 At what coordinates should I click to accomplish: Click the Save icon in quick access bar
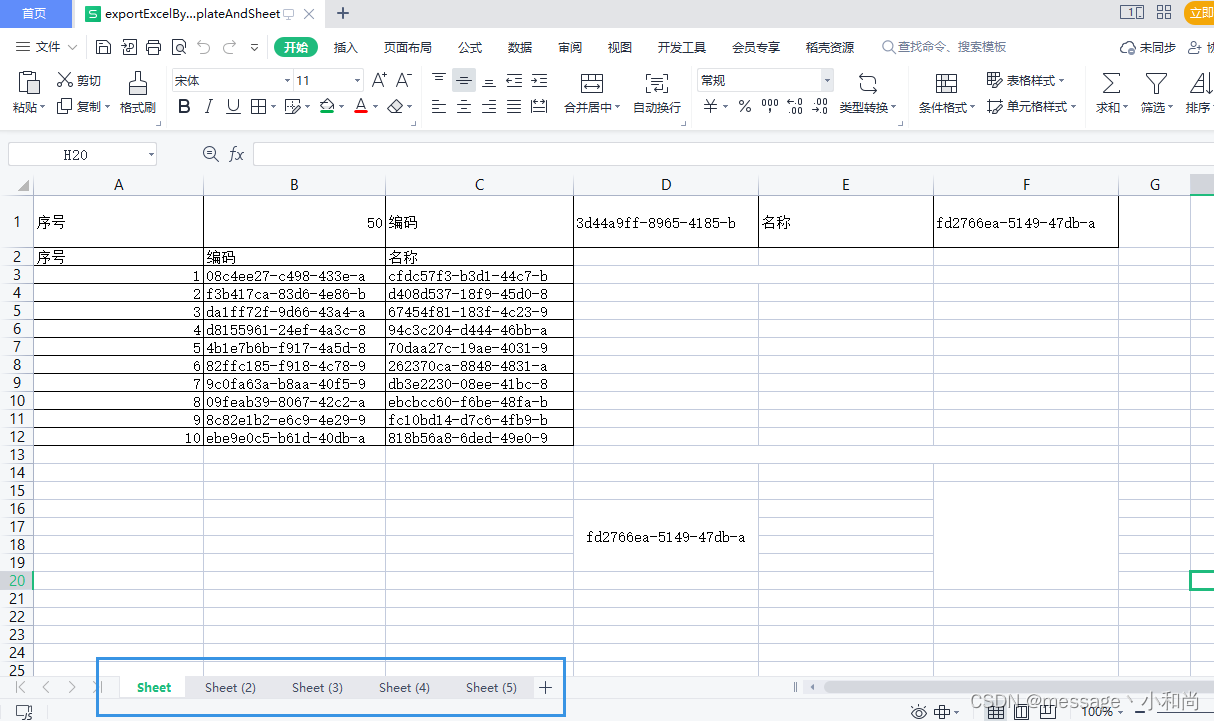103,47
